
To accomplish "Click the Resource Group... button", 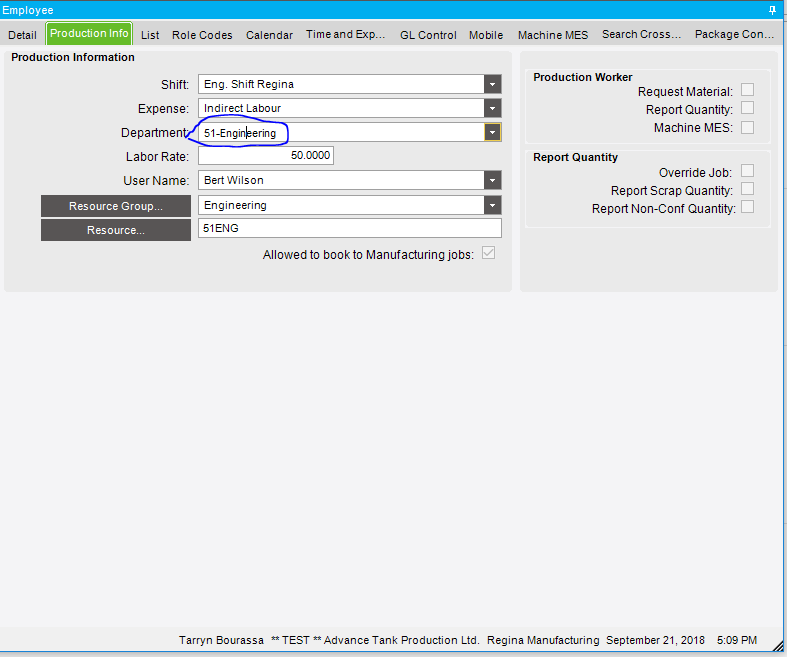I will (116, 206).
